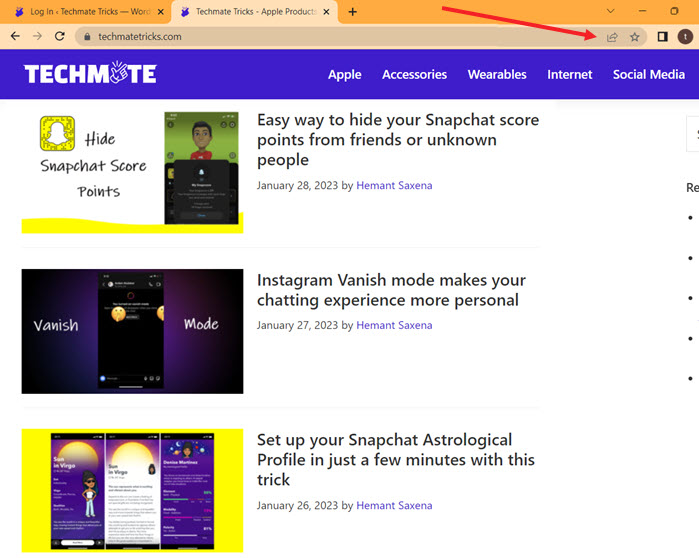Open the Snapchat Astrological Profile article title

(395, 460)
